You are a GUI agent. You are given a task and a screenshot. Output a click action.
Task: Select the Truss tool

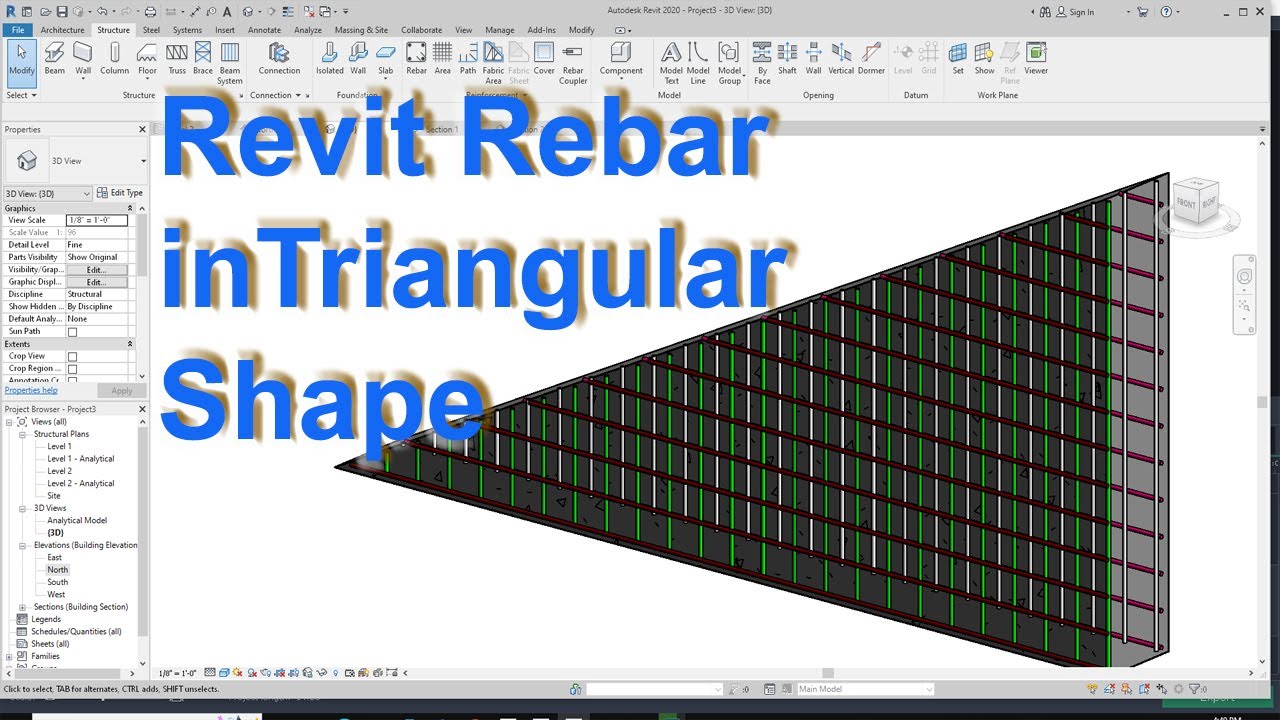point(177,59)
